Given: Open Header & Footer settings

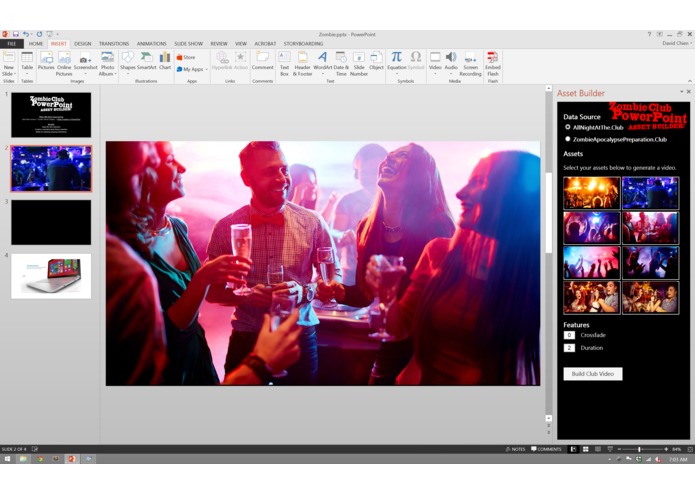Looking at the screenshot, I should [302, 63].
